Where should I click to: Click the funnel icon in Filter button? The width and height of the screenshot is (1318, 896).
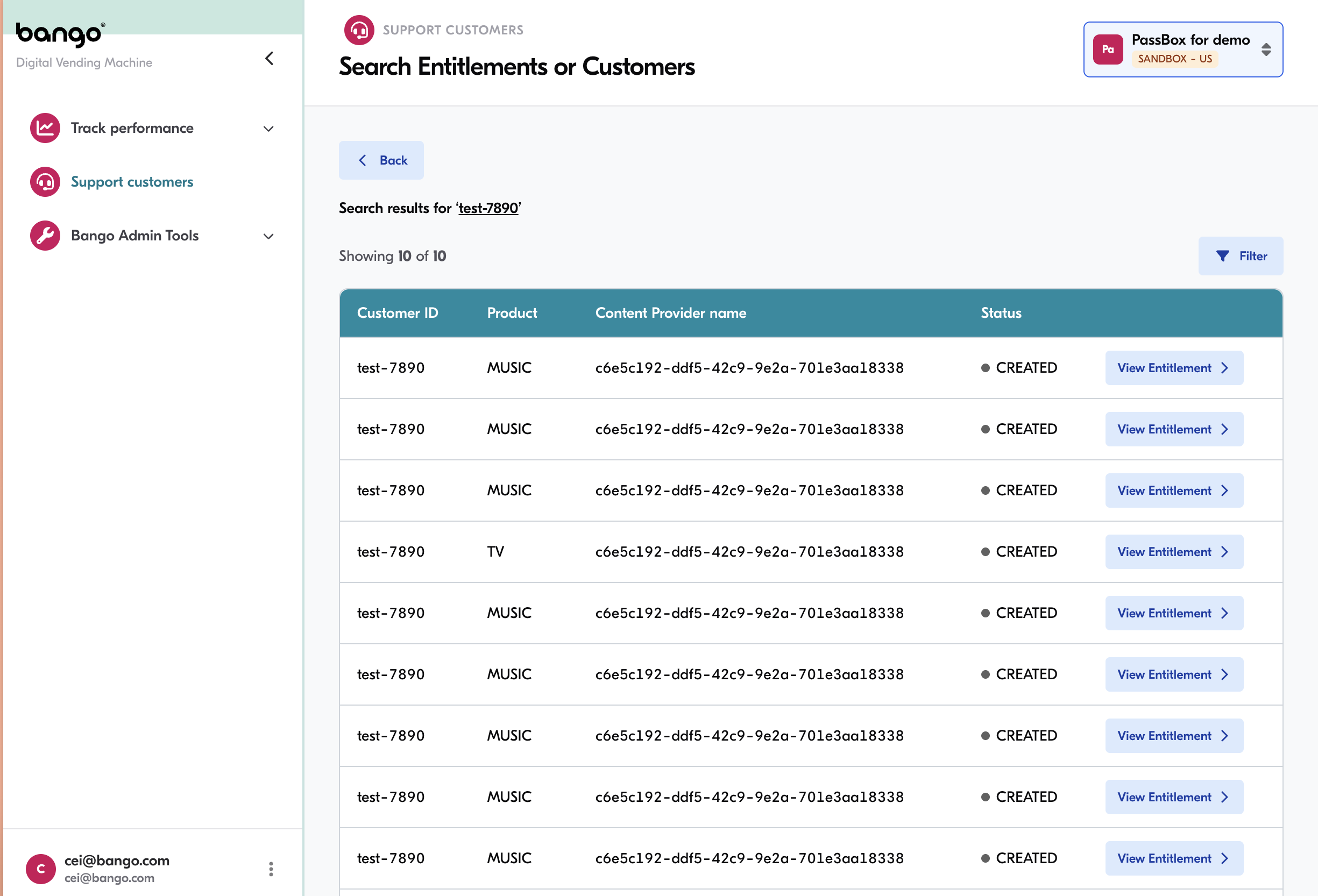pyautogui.click(x=1223, y=257)
